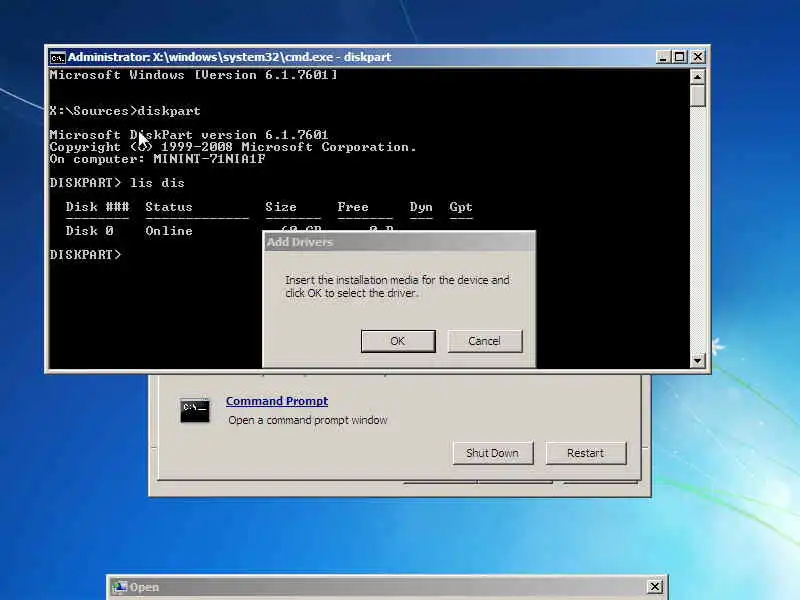Click the Shut Down button

click(492, 453)
